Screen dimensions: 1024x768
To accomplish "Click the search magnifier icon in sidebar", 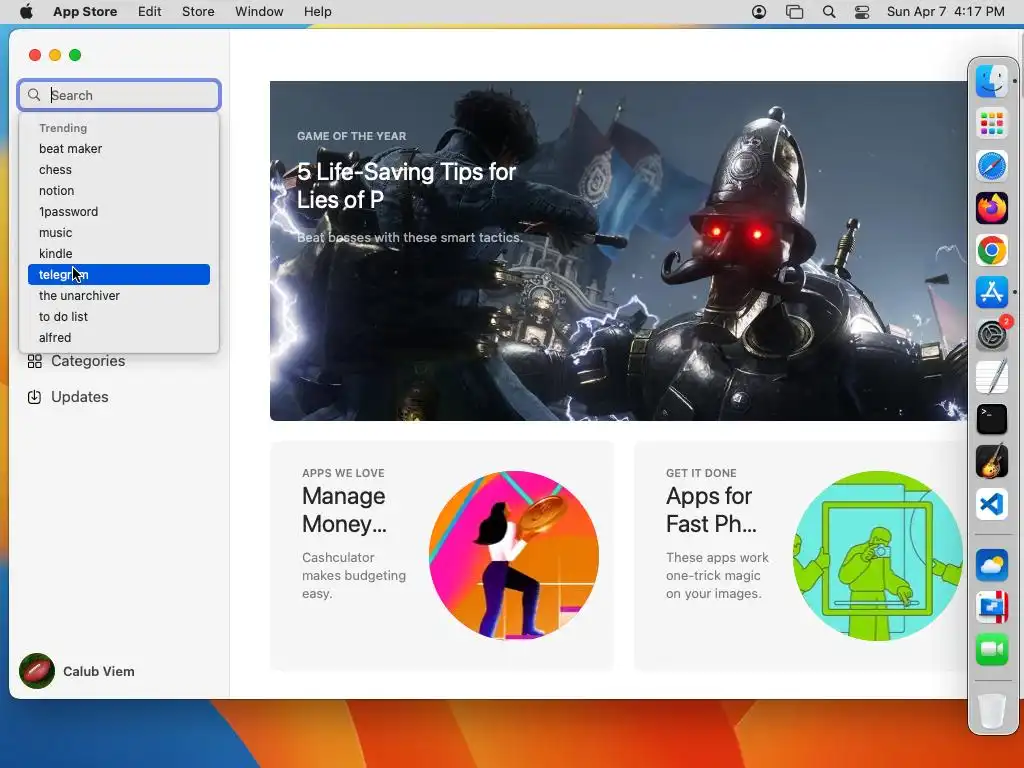I will pos(34,95).
